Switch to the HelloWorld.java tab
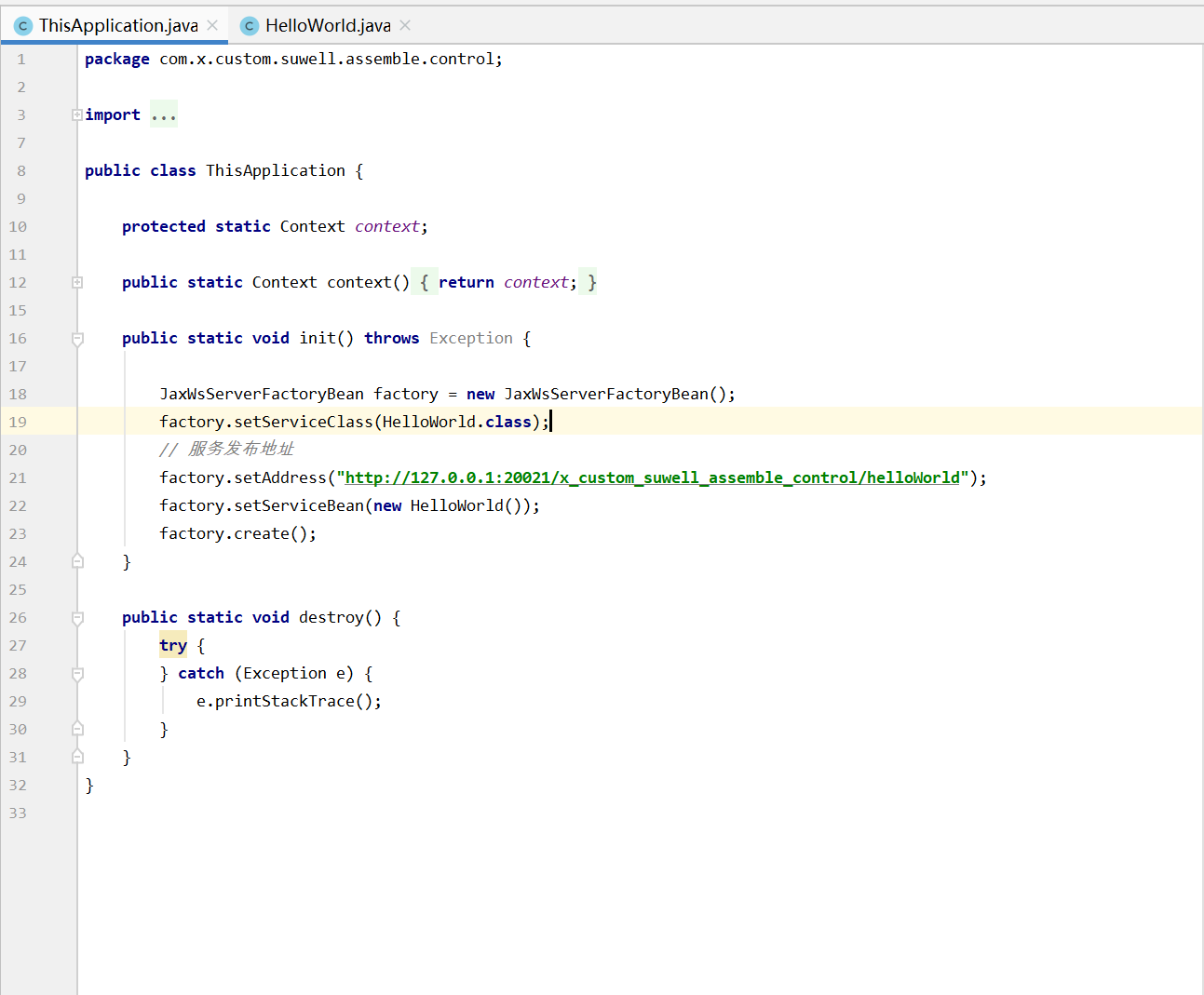 tap(328, 26)
